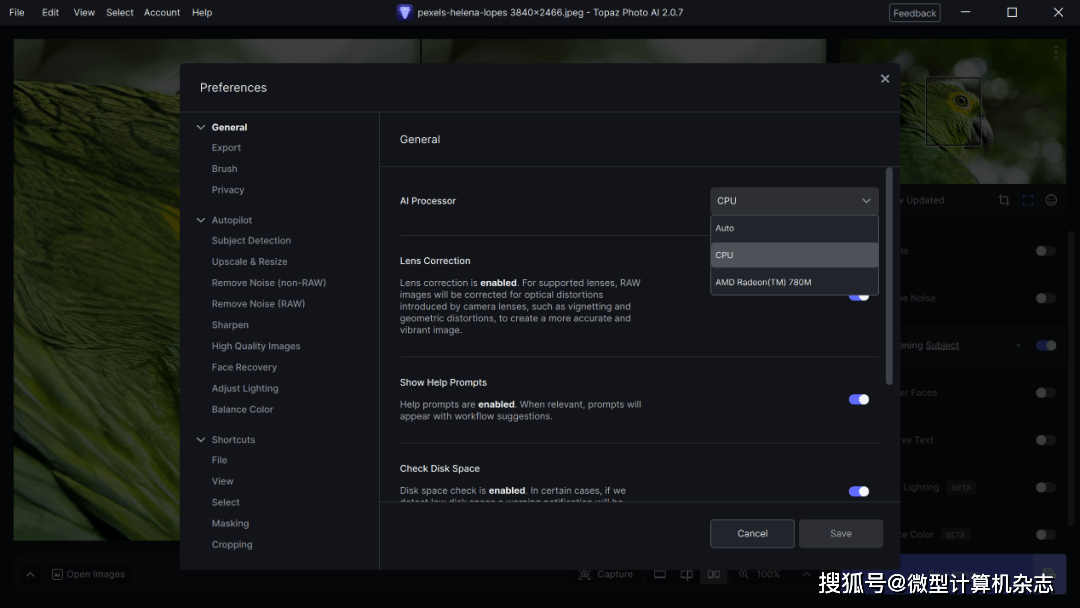1080x608 pixels.
Task: Expand the image tray up arrow
Action: pos(30,574)
